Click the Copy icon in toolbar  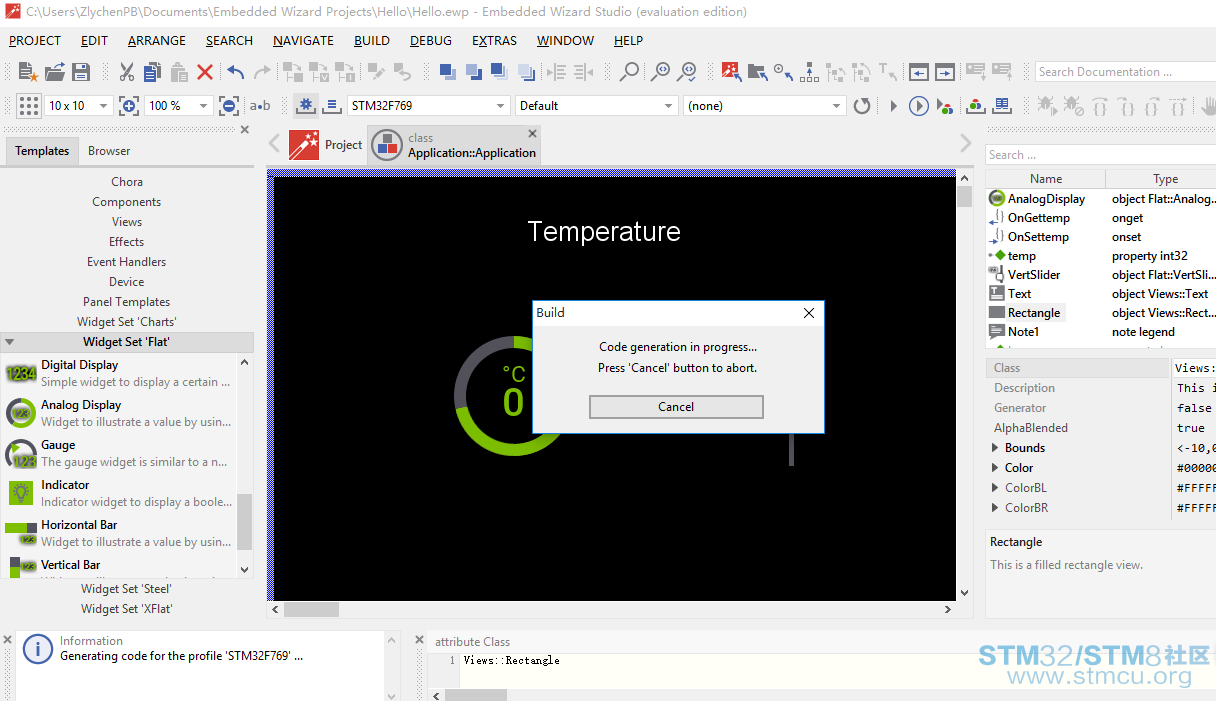[x=152, y=72]
